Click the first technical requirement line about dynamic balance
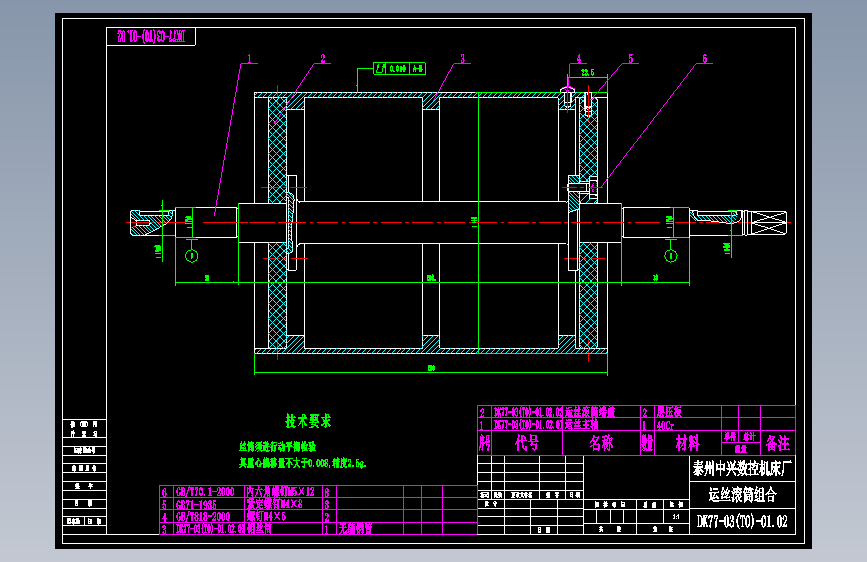This screenshot has height=562, width=867. [x=278, y=446]
